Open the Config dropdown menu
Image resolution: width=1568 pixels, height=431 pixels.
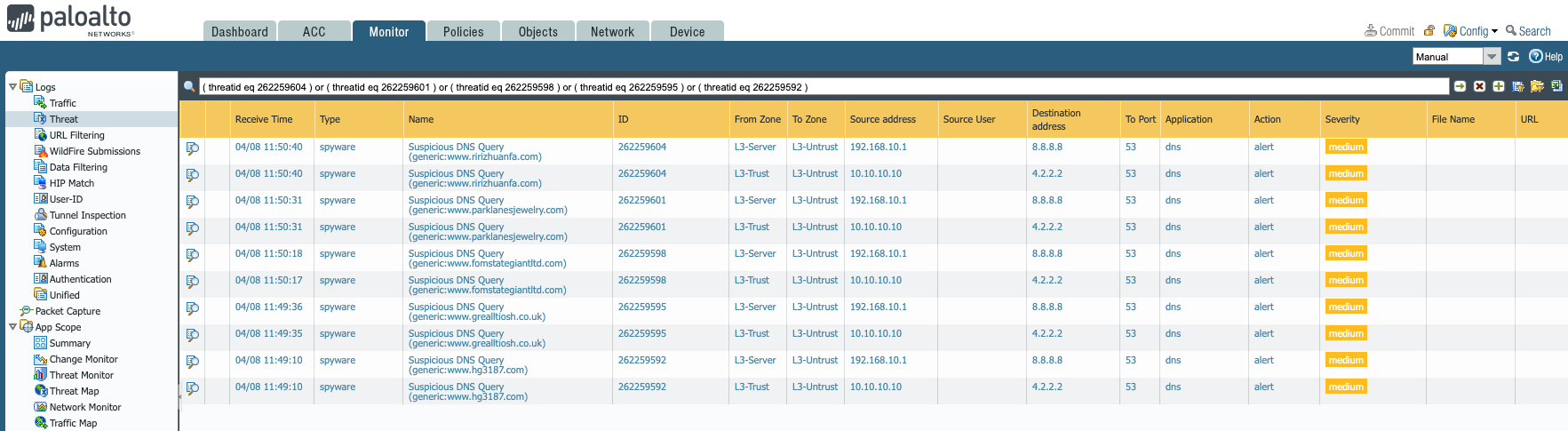(x=1471, y=30)
